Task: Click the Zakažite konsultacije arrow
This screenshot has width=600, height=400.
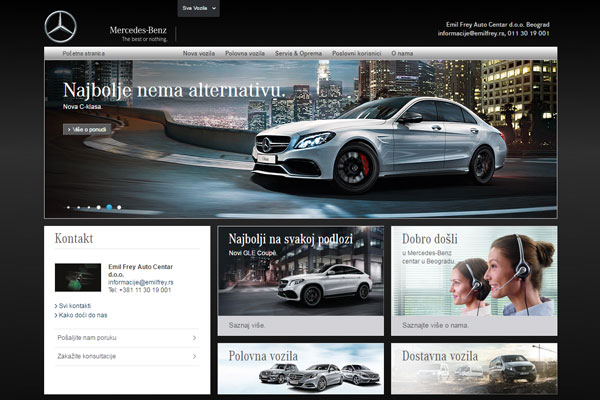Action: (x=194, y=356)
